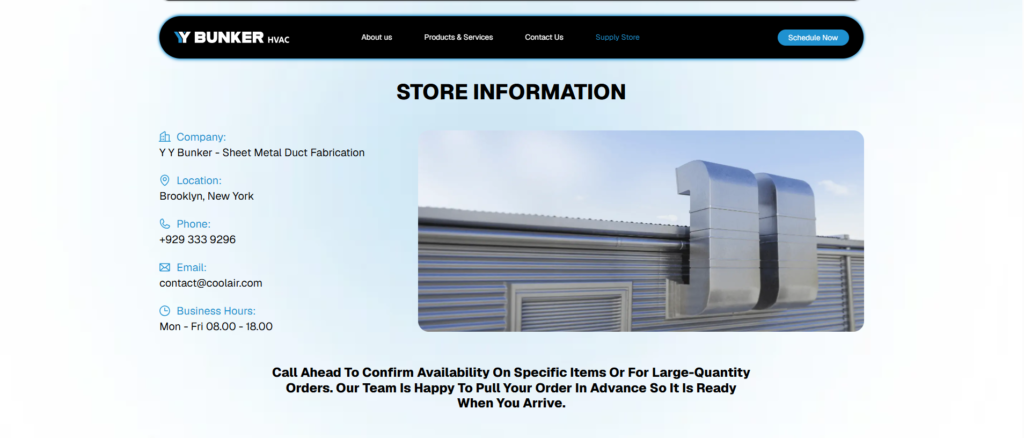Go to the Contact Us page

[x=544, y=37]
